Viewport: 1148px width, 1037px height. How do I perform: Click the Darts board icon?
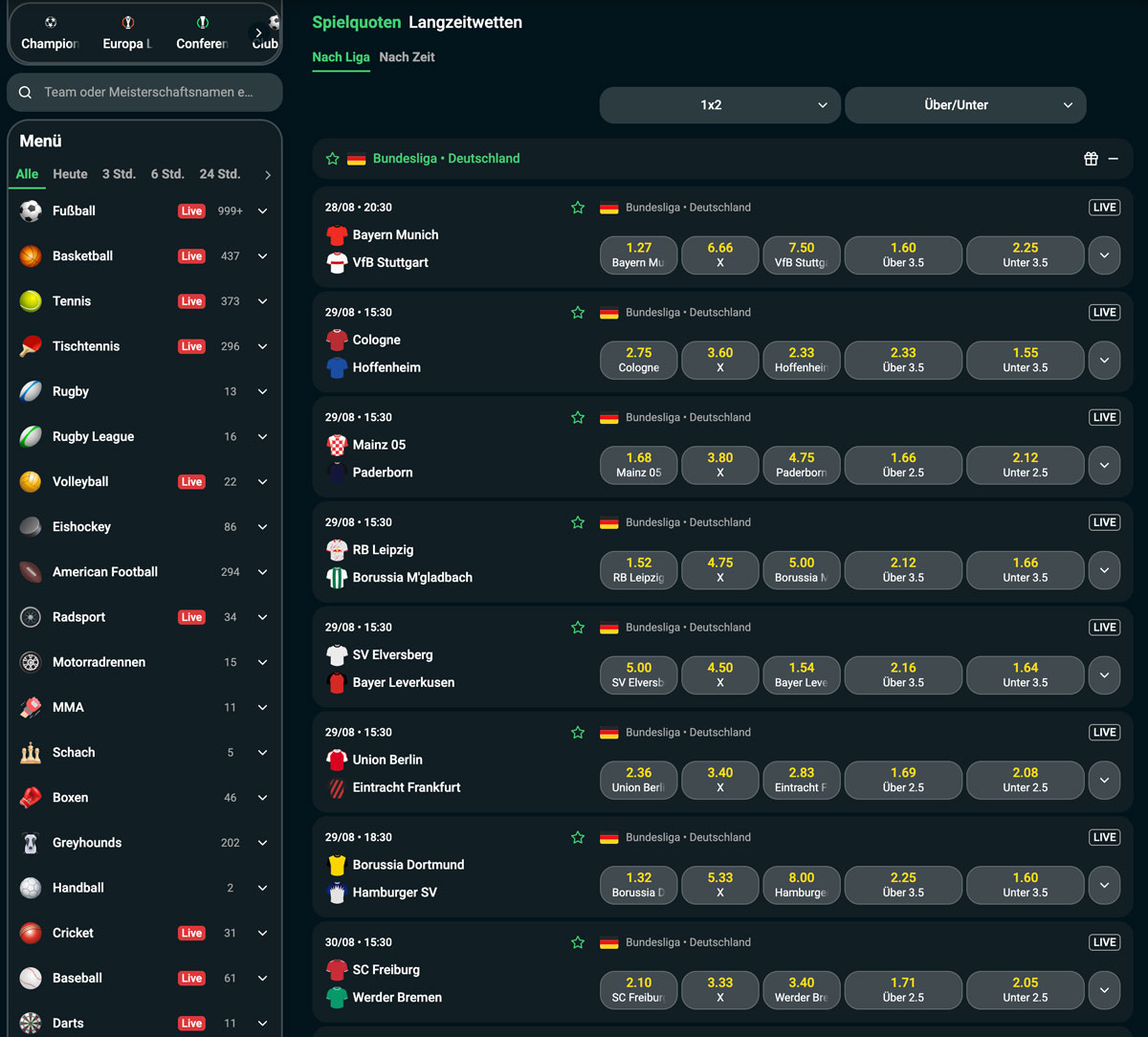(31, 1023)
